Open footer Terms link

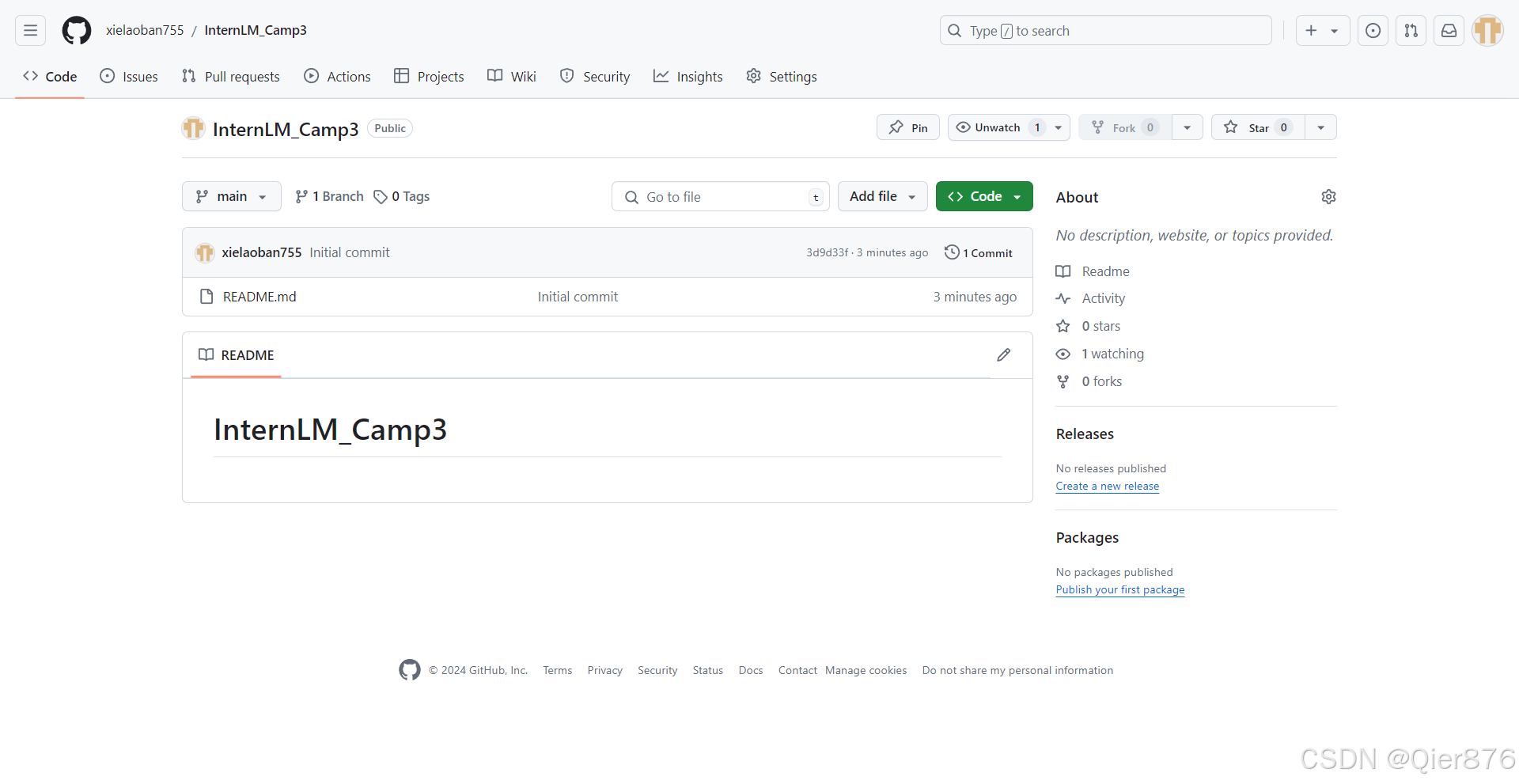pos(557,670)
